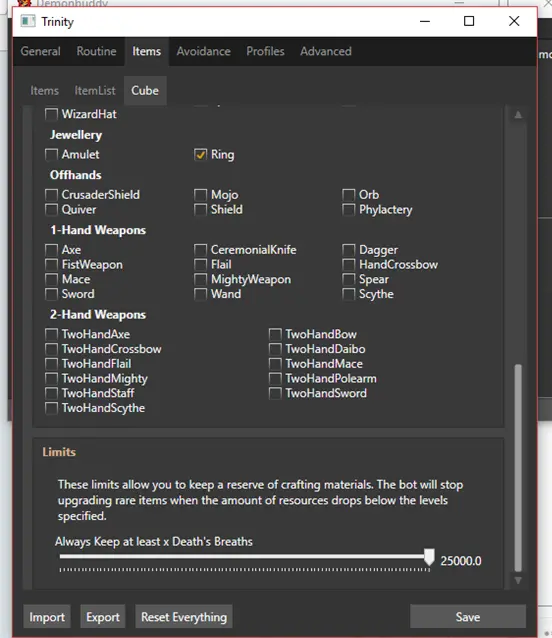Image resolution: width=552 pixels, height=638 pixels.
Task: Click the 2-Hand Weapons heading
Action: (98, 315)
